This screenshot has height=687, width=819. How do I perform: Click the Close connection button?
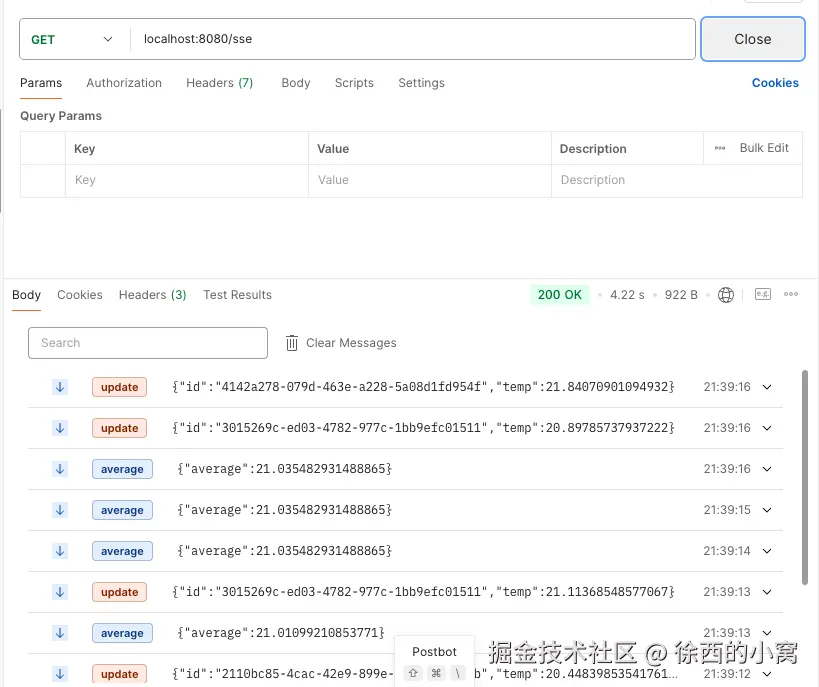point(752,39)
